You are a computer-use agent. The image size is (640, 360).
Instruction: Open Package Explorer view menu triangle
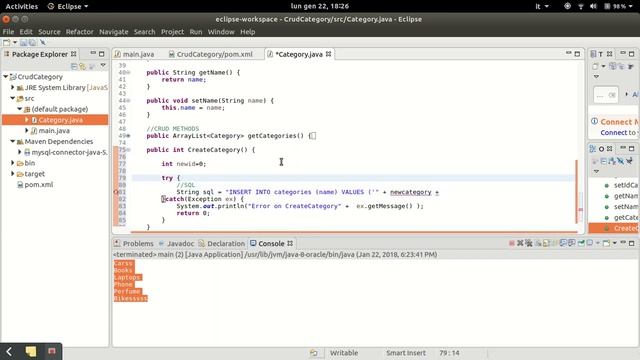click(103, 66)
